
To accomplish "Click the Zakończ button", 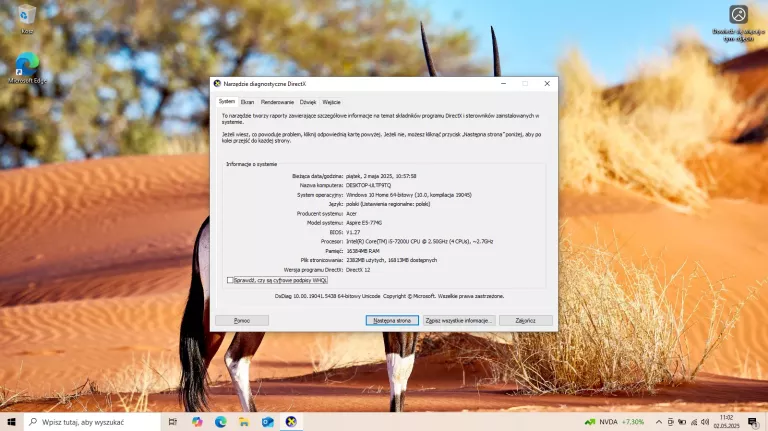I will click(x=526, y=320).
